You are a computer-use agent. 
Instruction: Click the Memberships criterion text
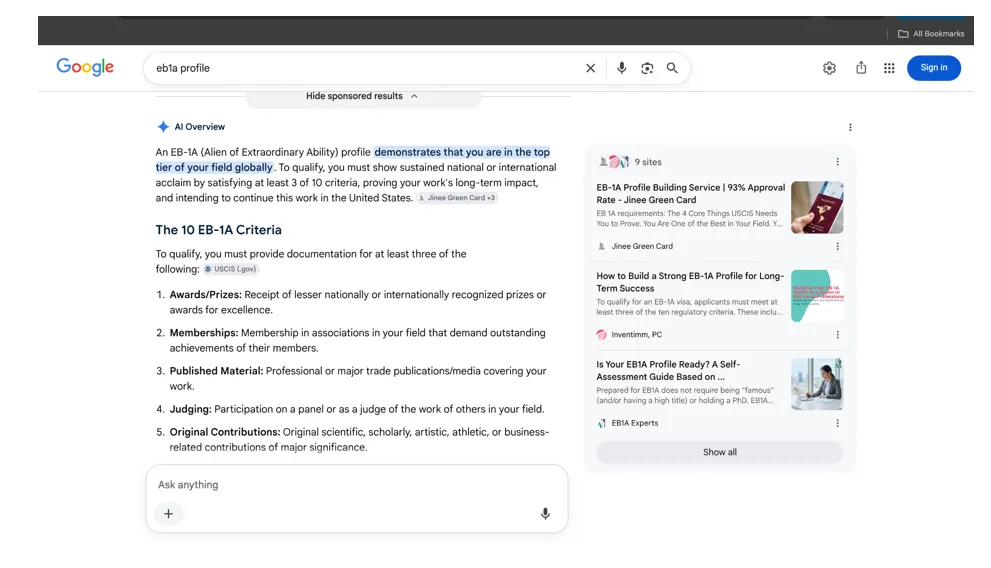[358, 341]
